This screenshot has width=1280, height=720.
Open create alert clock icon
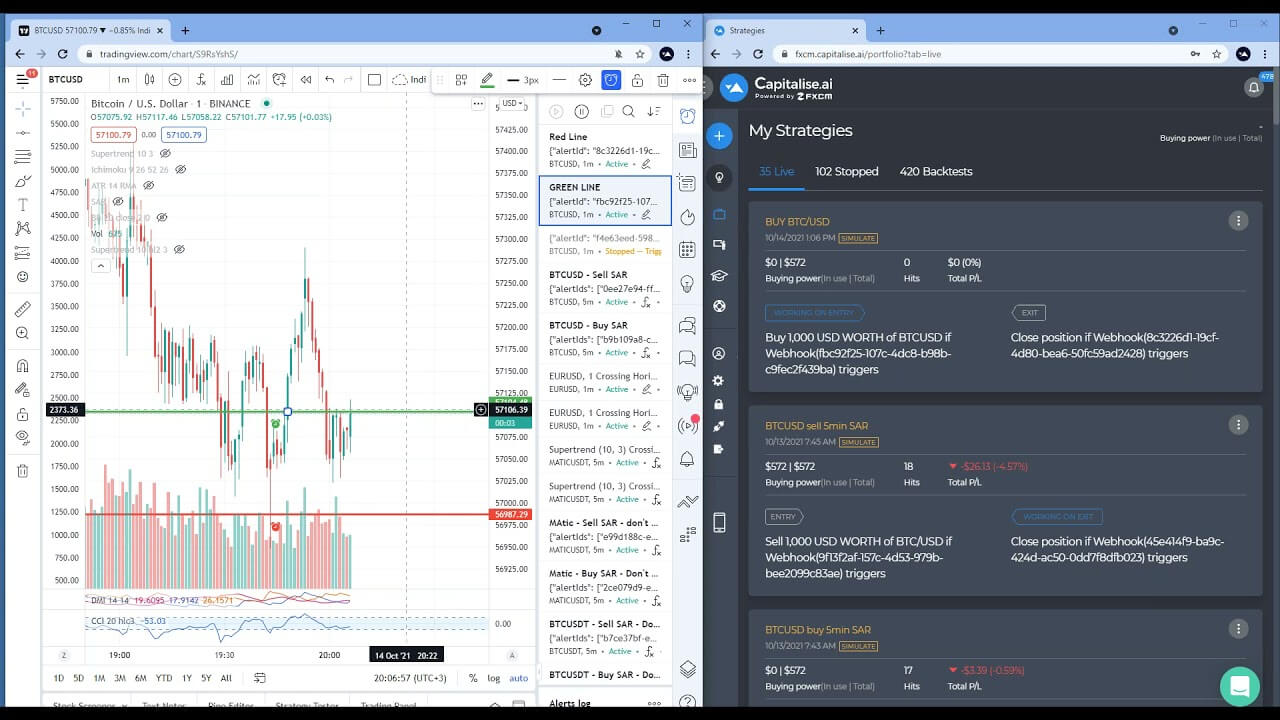(x=279, y=80)
